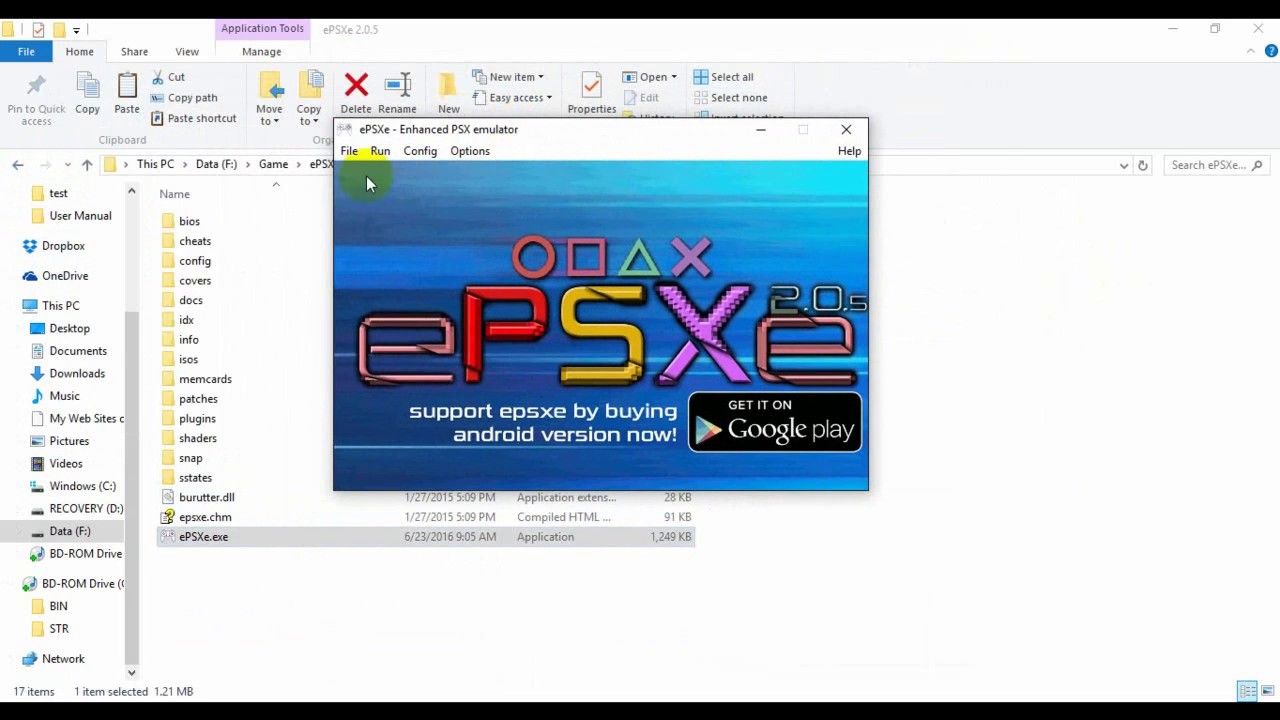Open the ePSXe File menu
This screenshot has height=720, width=1280.
tap(349, 151)
